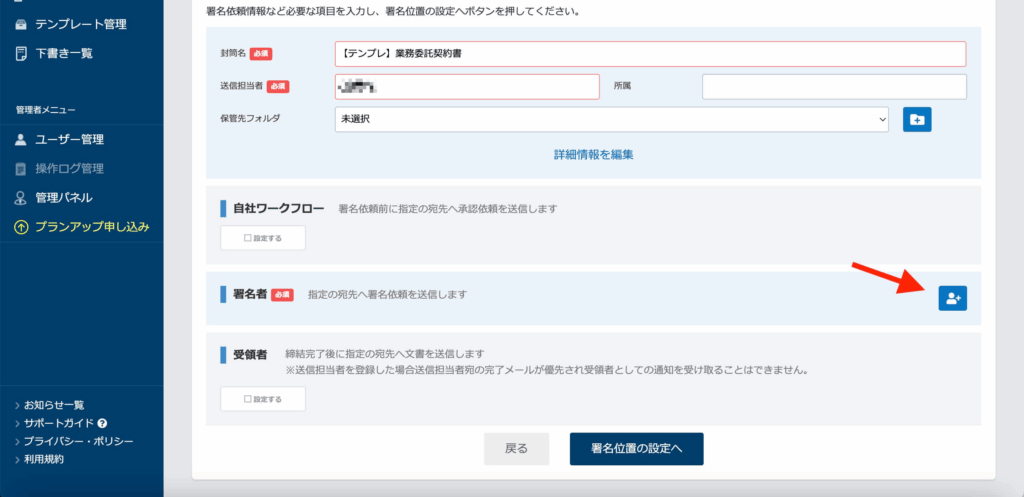Click the 操作ログ管理 log icon
The width and height of the screenshot is (1024, 497).
(x=22, y=168)
